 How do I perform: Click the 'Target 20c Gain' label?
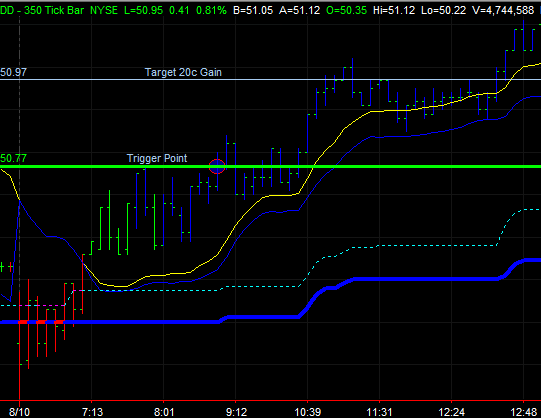(183, 72)
